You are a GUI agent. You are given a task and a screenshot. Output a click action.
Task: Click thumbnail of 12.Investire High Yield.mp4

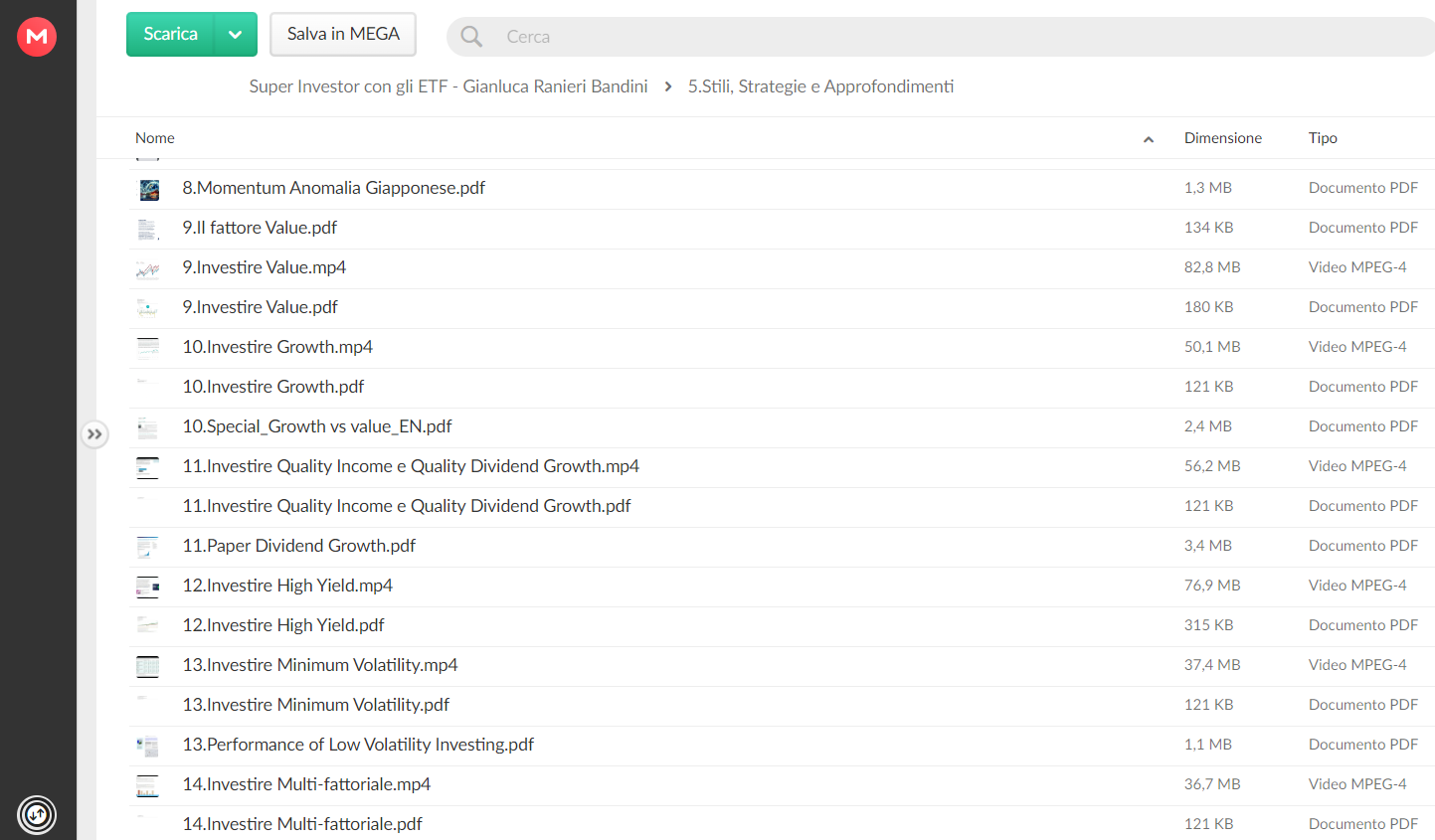(148, 587)
